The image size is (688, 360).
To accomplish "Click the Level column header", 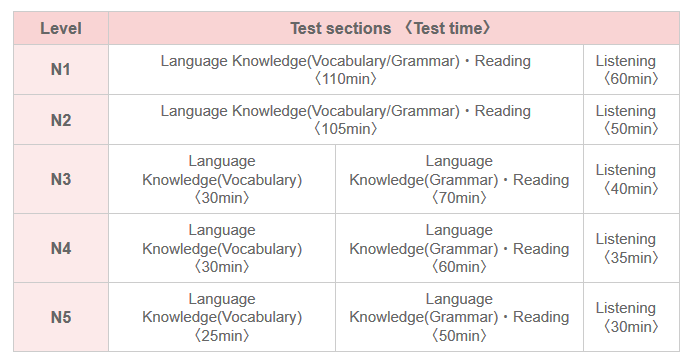I will click(x=61, y=28).
